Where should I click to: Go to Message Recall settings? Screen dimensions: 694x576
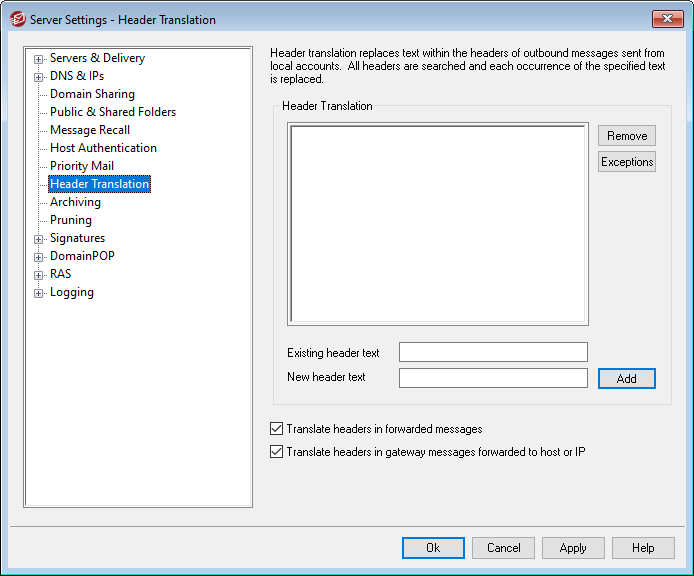tap(90, 130)
